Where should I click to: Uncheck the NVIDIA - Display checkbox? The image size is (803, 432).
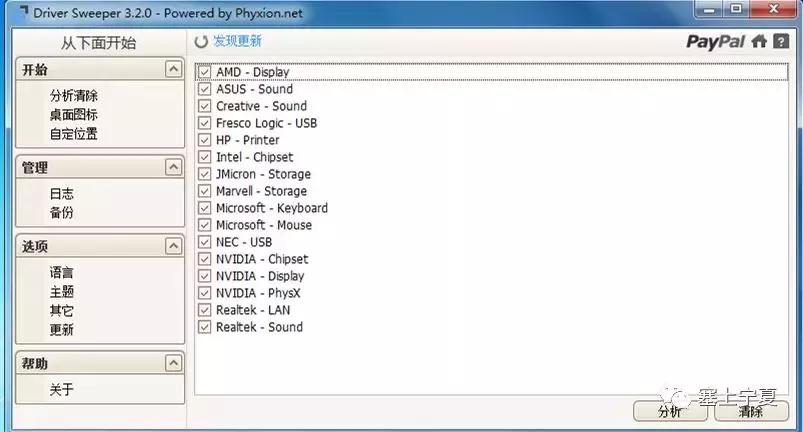[x=204, y=276]
